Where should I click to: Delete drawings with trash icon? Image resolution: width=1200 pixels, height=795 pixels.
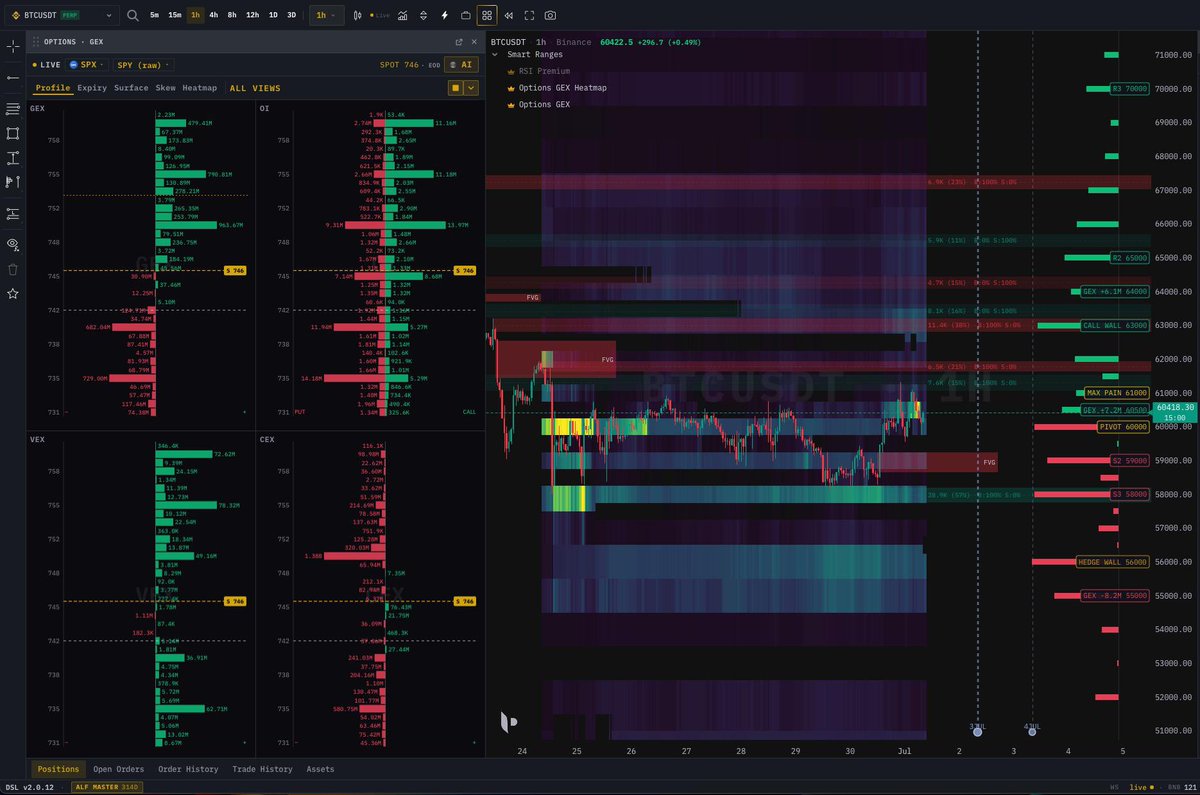click(13, 269)
